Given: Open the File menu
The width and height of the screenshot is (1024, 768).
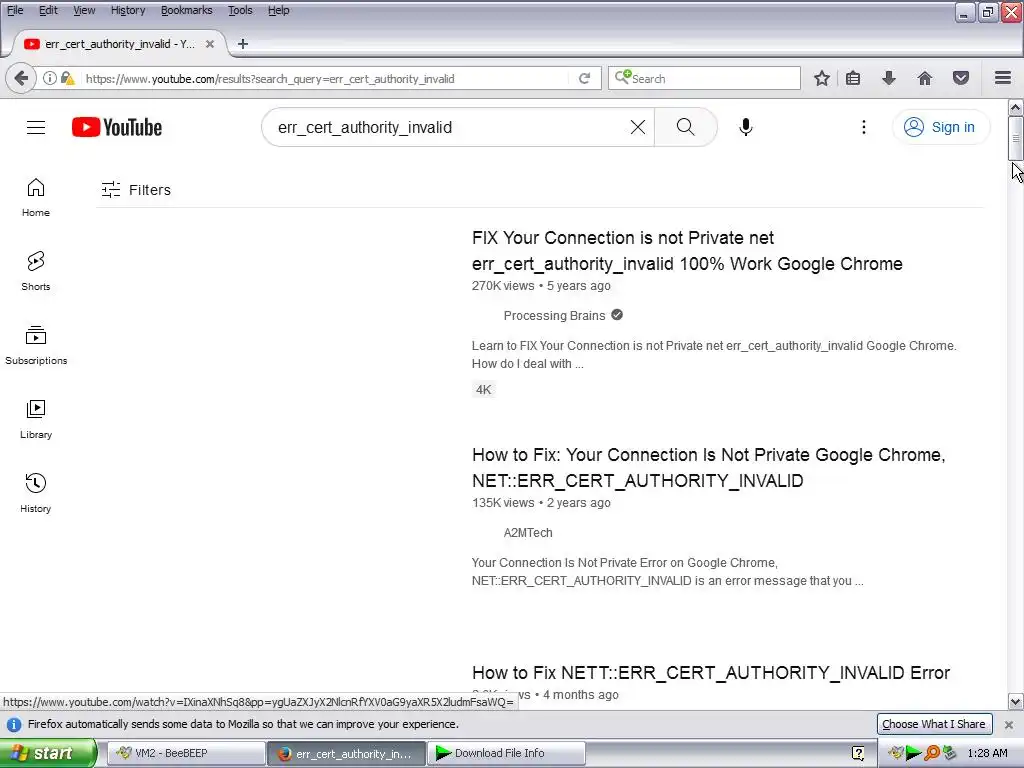Looking at the screenshot, I should (15, 10).
